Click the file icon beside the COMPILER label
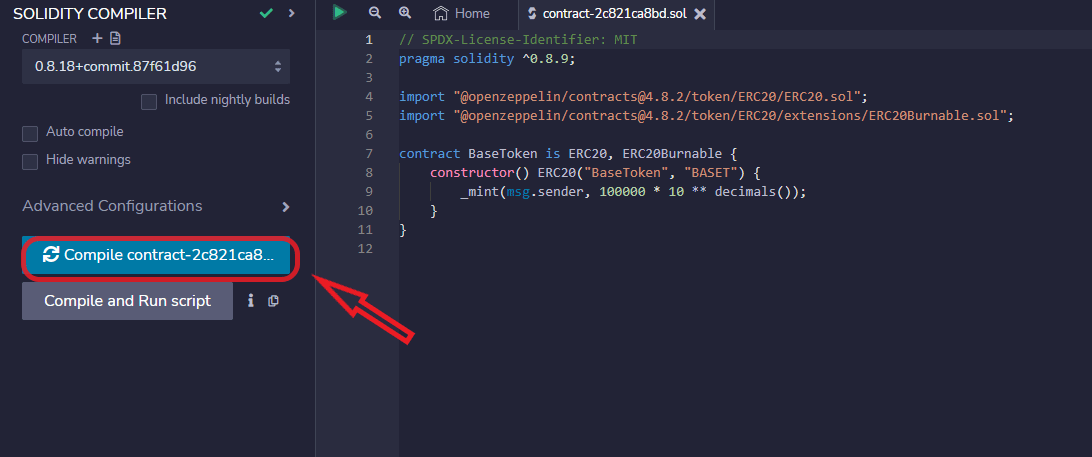 point(115,38)
